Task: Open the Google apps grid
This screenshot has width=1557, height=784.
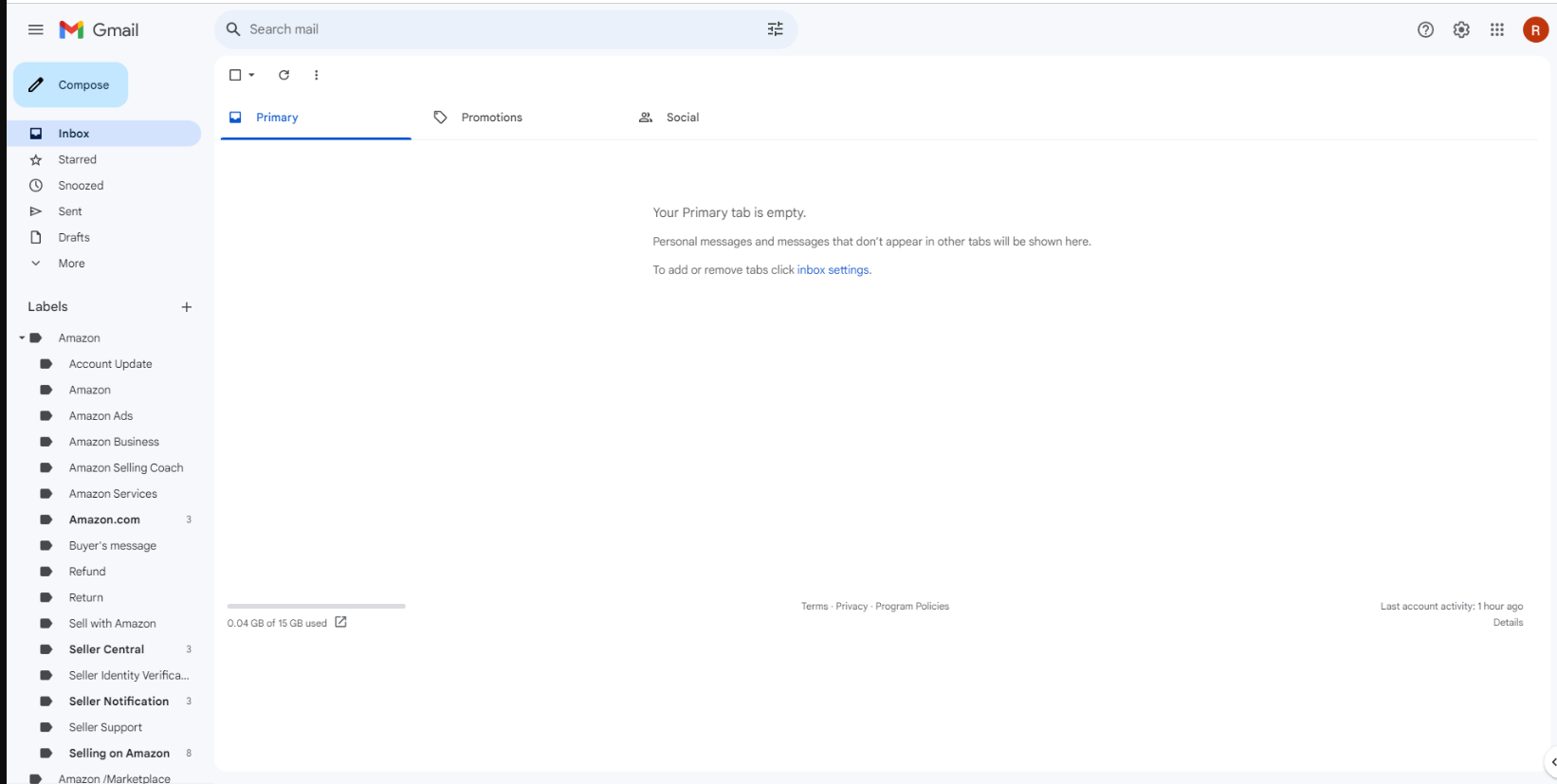Action: tap(1497, 29)
